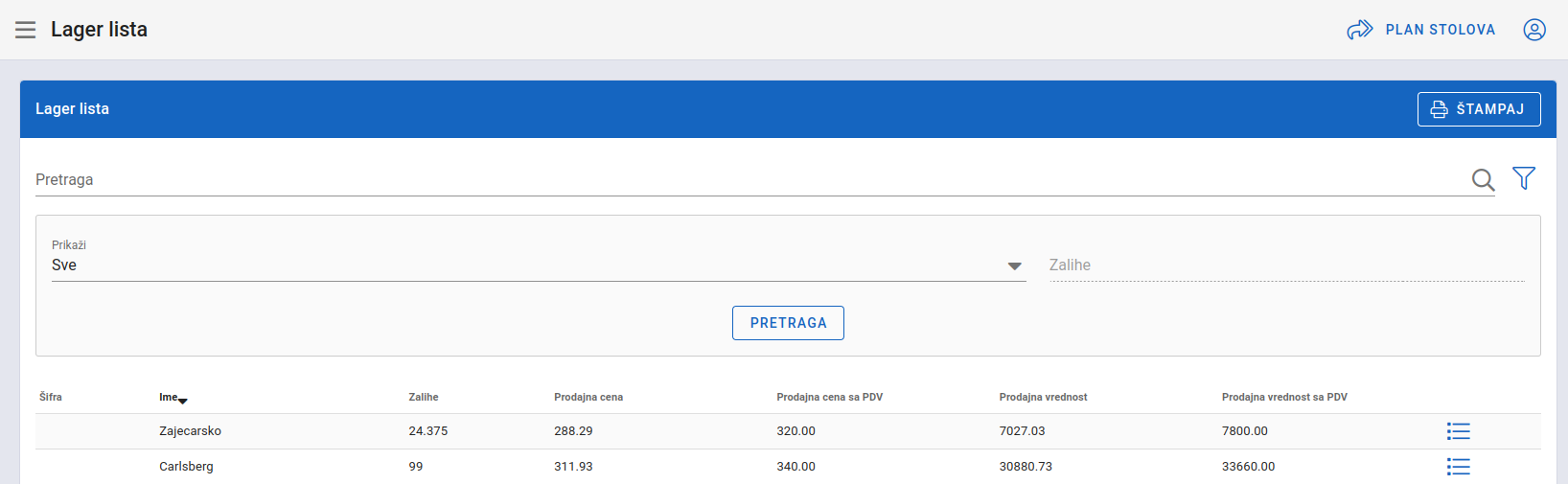Toggle the filter funnel icon

coord(1524,177)
